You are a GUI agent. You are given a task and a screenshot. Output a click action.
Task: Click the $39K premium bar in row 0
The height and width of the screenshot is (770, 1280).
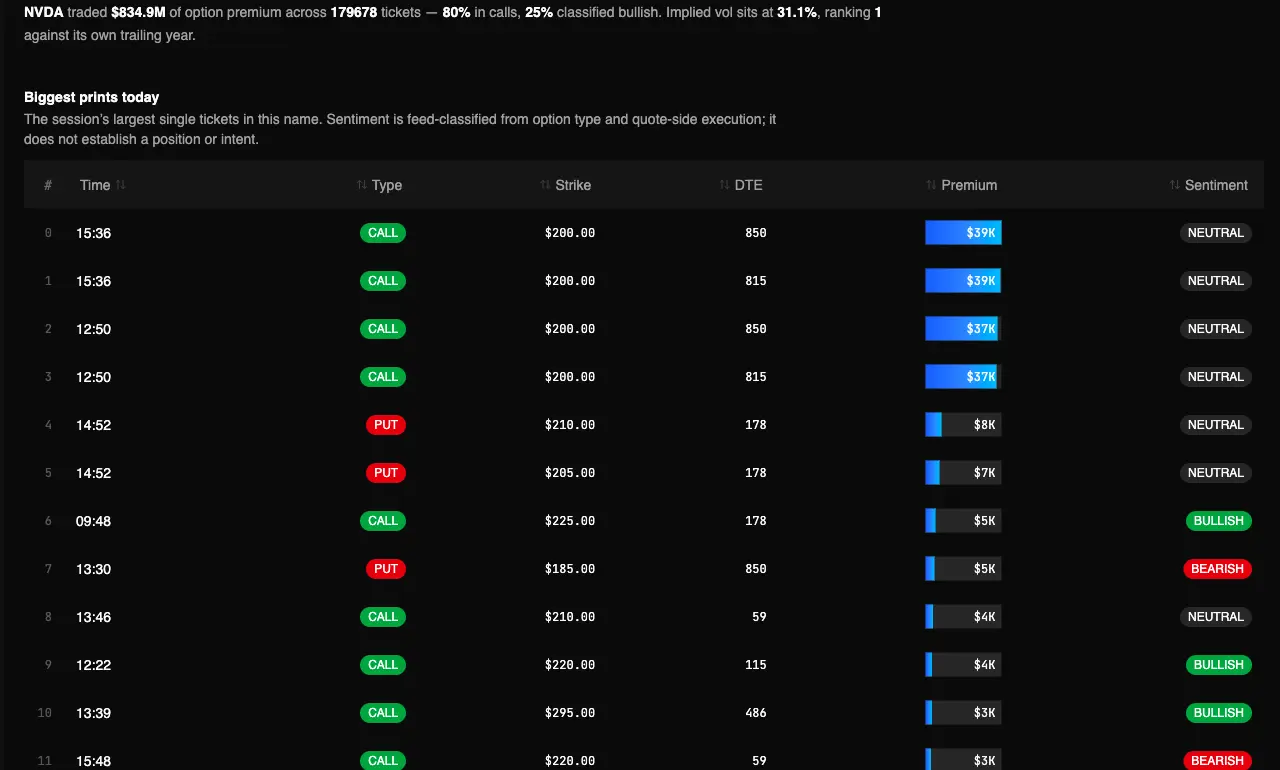coord(963,233)
